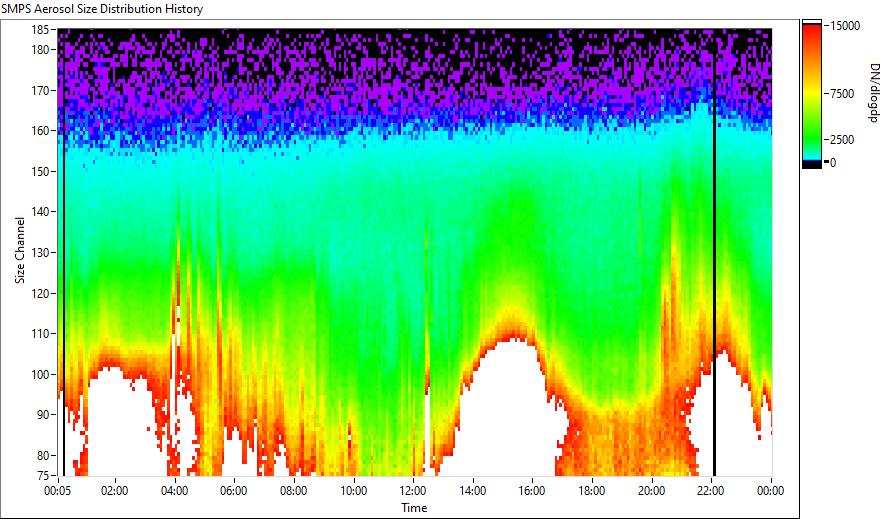Click the 2500 color scale label
The height and width of the screenshot is (519, 884).
click(x=842, y=140)
